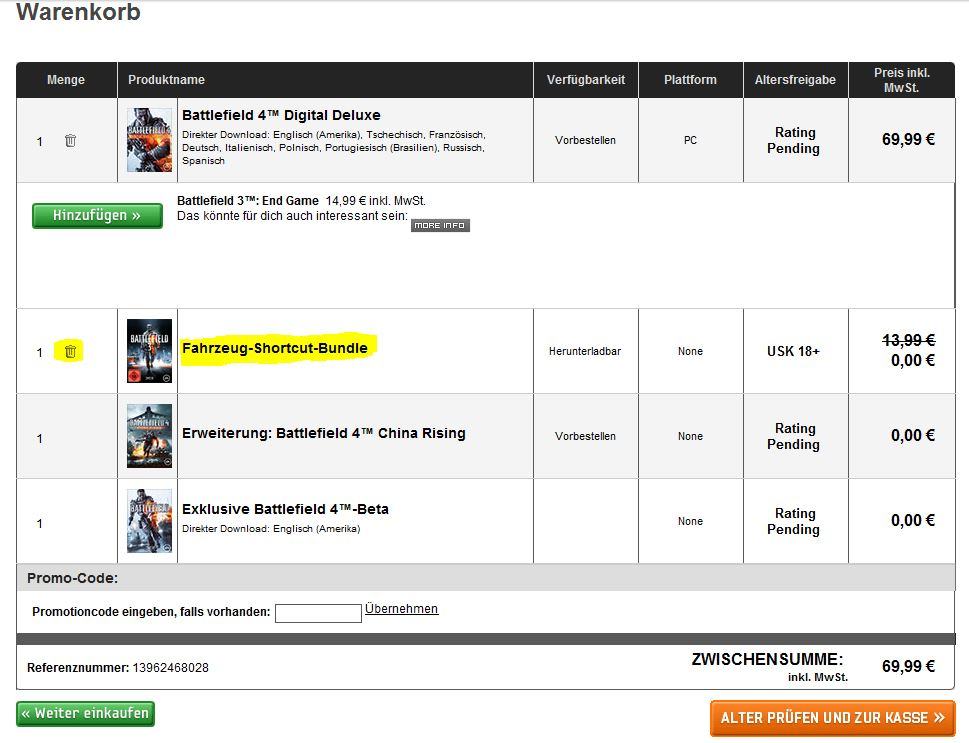This screenshot has height=743, width=969.
Task: Click the Menge column header
Action: pos(66,80)
